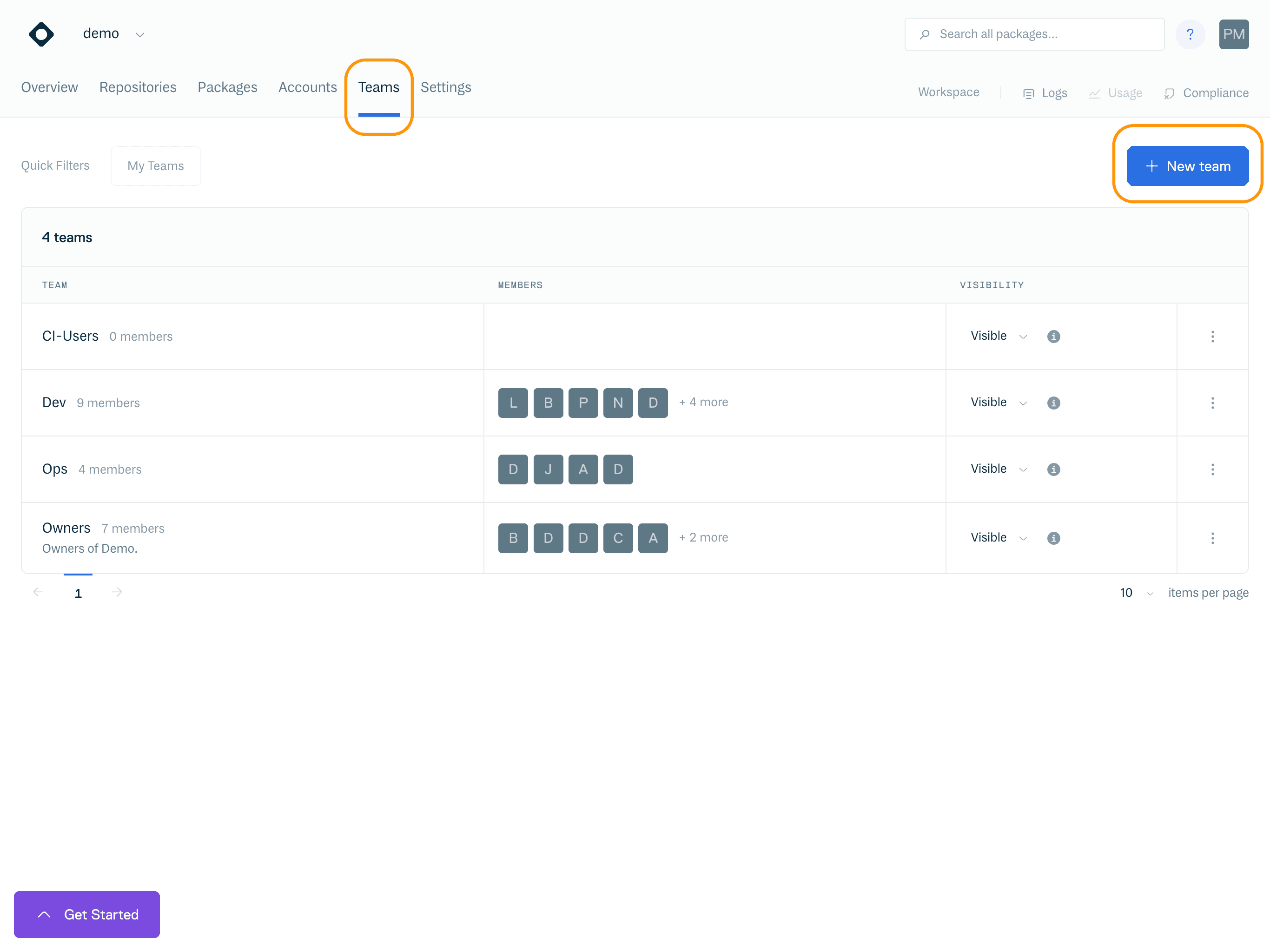
Task: Click the info icon in Owners row
Action: click(x=1053, y=538)
